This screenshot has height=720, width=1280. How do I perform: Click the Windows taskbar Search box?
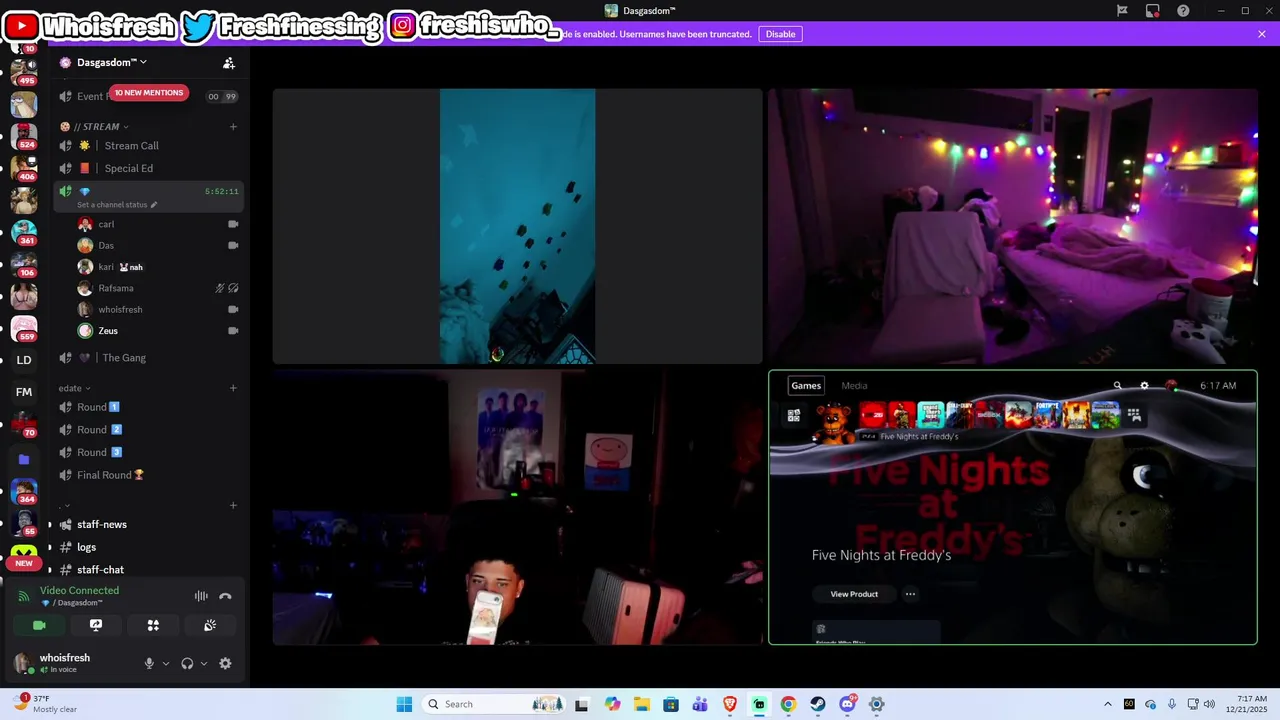(x=493, y=704)
